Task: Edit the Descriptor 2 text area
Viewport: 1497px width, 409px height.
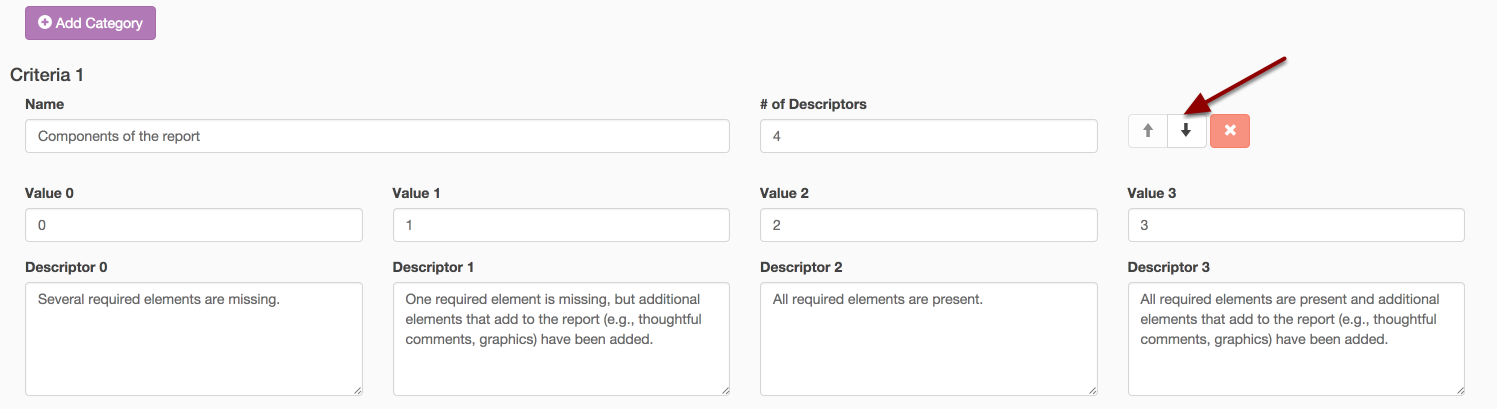Action: click(928, 338)
